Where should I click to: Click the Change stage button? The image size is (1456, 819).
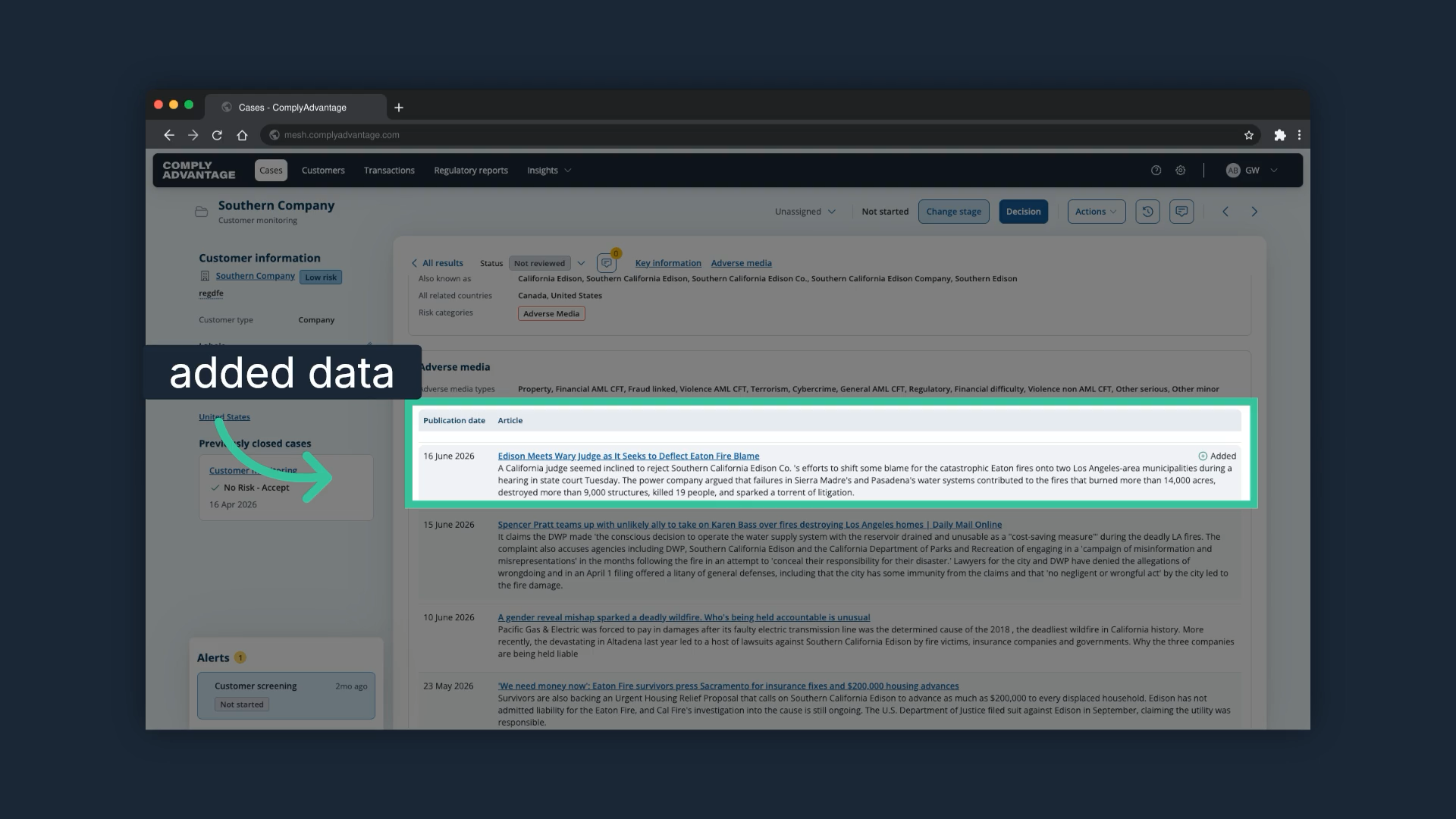pyautogui.click(x=953, y=212)
